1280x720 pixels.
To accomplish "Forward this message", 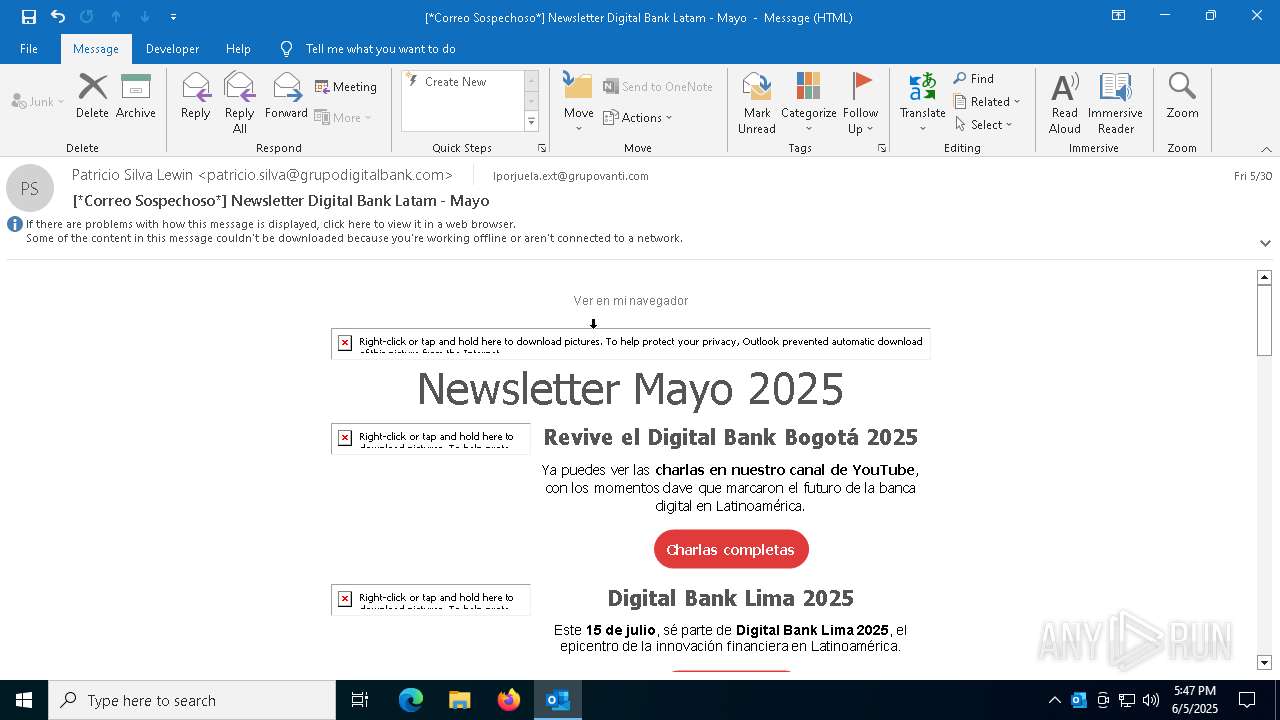I will pos(286,96).
